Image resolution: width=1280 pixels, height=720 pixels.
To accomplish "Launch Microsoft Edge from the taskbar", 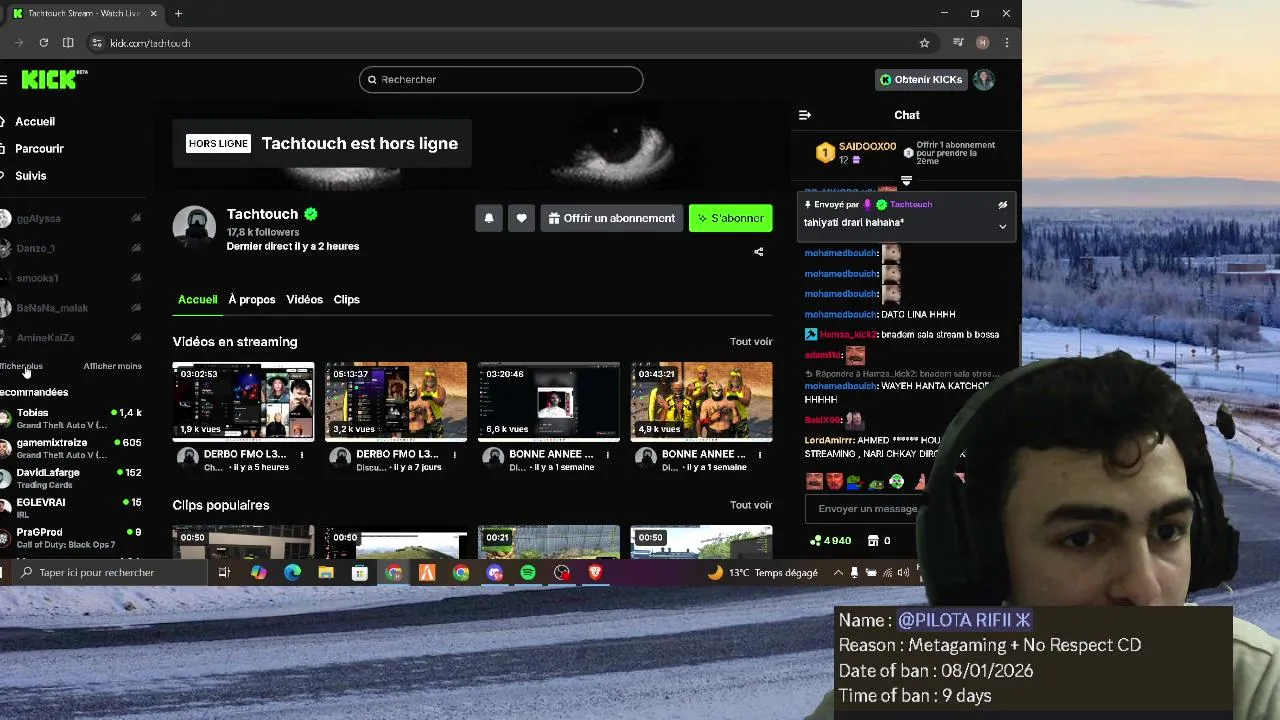I will [x=292, y=573].
